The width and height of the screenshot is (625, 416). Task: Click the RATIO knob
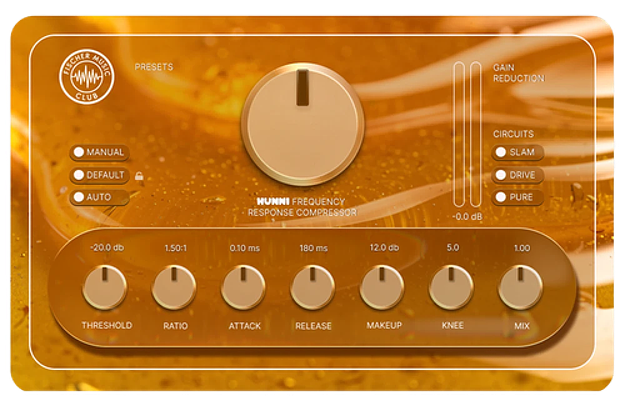tap(174, 287)
